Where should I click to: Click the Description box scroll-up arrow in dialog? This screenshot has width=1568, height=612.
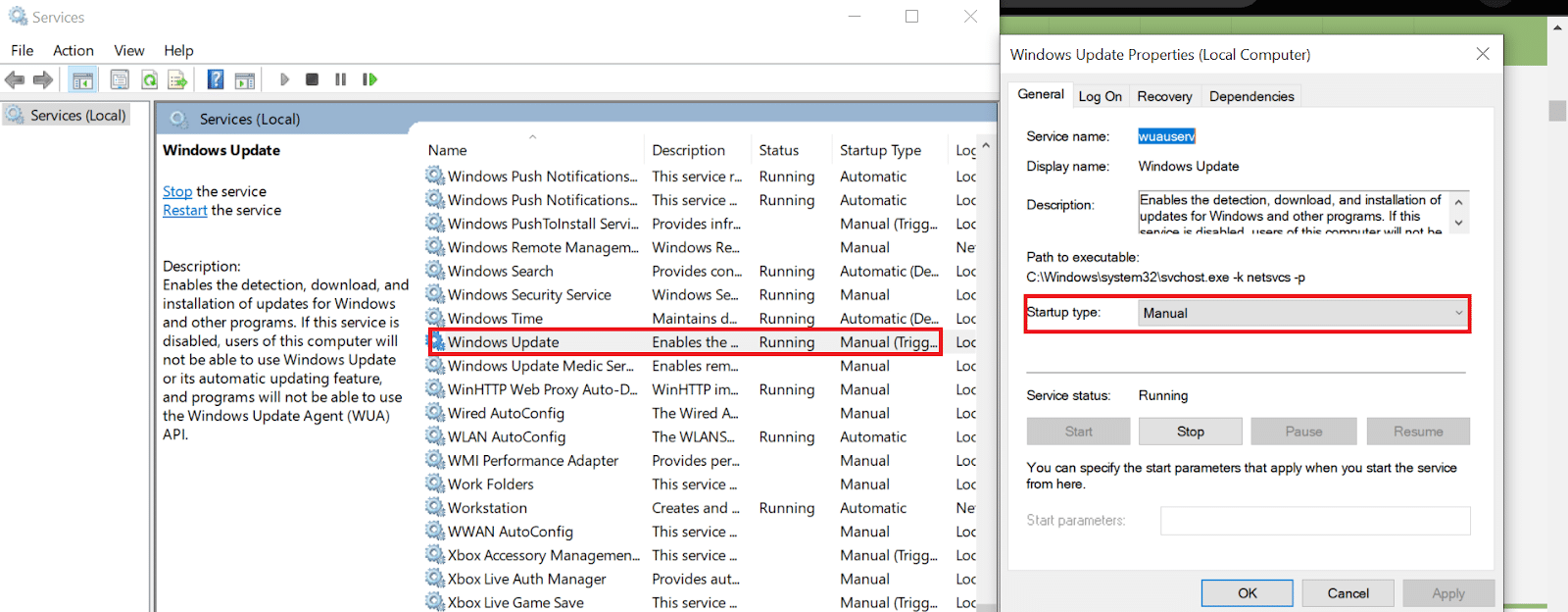point(1458,202)
